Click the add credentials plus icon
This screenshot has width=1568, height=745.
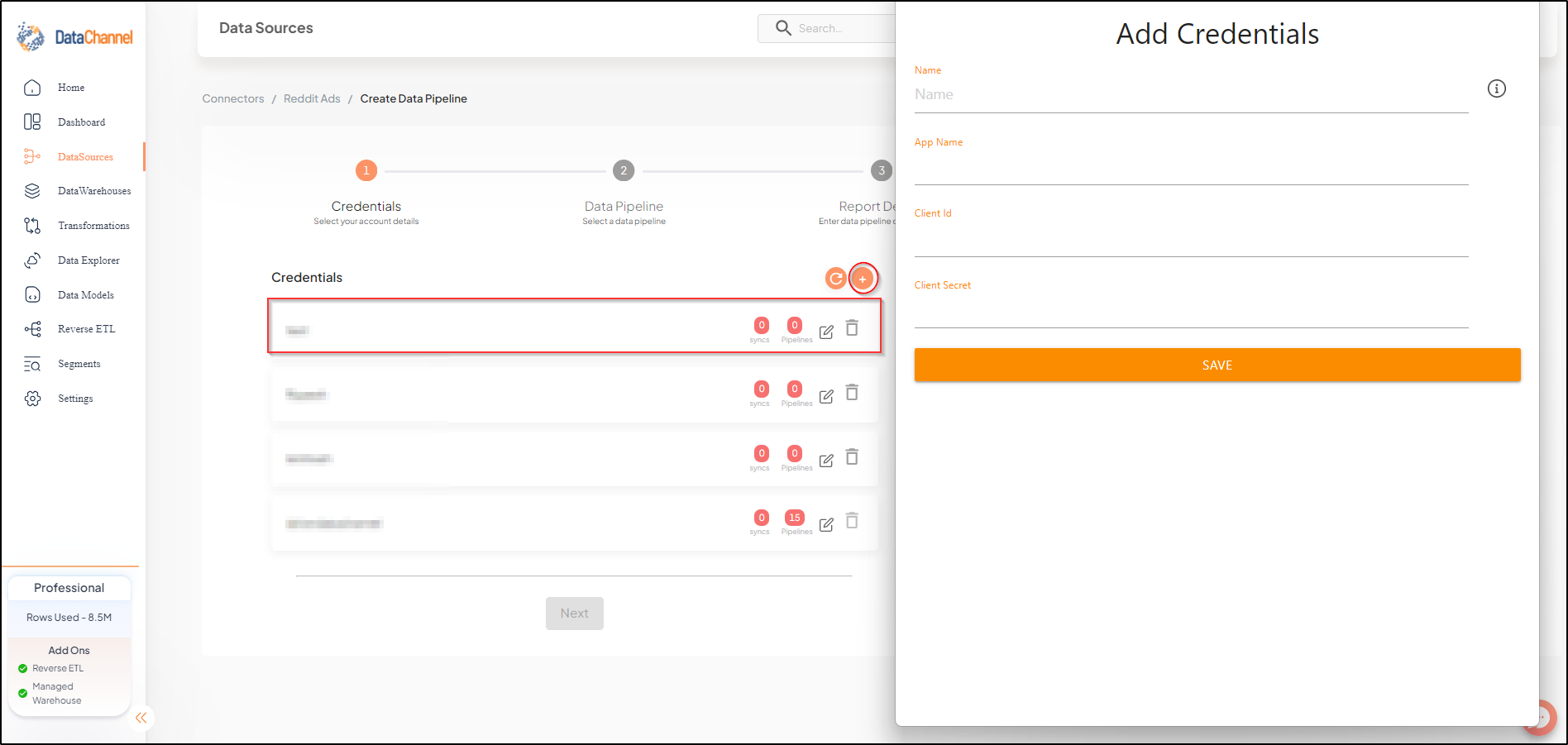863,279
